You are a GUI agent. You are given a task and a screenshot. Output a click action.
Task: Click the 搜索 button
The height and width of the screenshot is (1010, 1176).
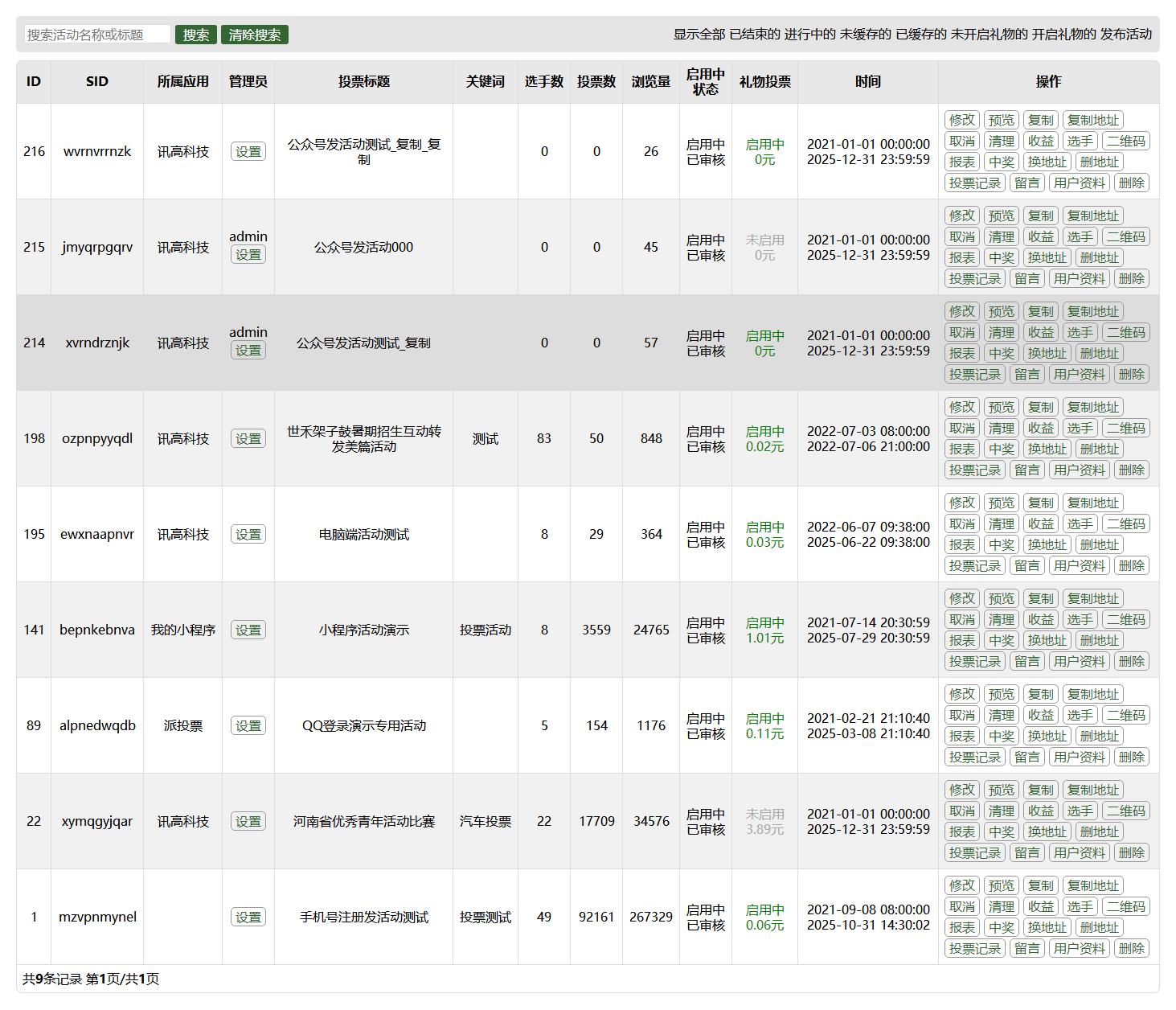coord(195,35)
